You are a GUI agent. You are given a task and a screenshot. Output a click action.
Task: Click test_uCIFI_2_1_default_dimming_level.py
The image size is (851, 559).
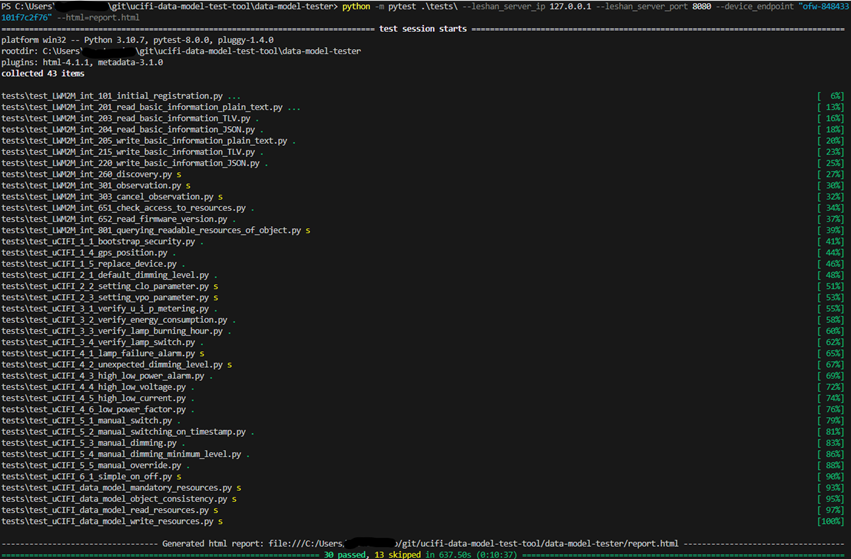pyautogui.click(x=105, y=275)
